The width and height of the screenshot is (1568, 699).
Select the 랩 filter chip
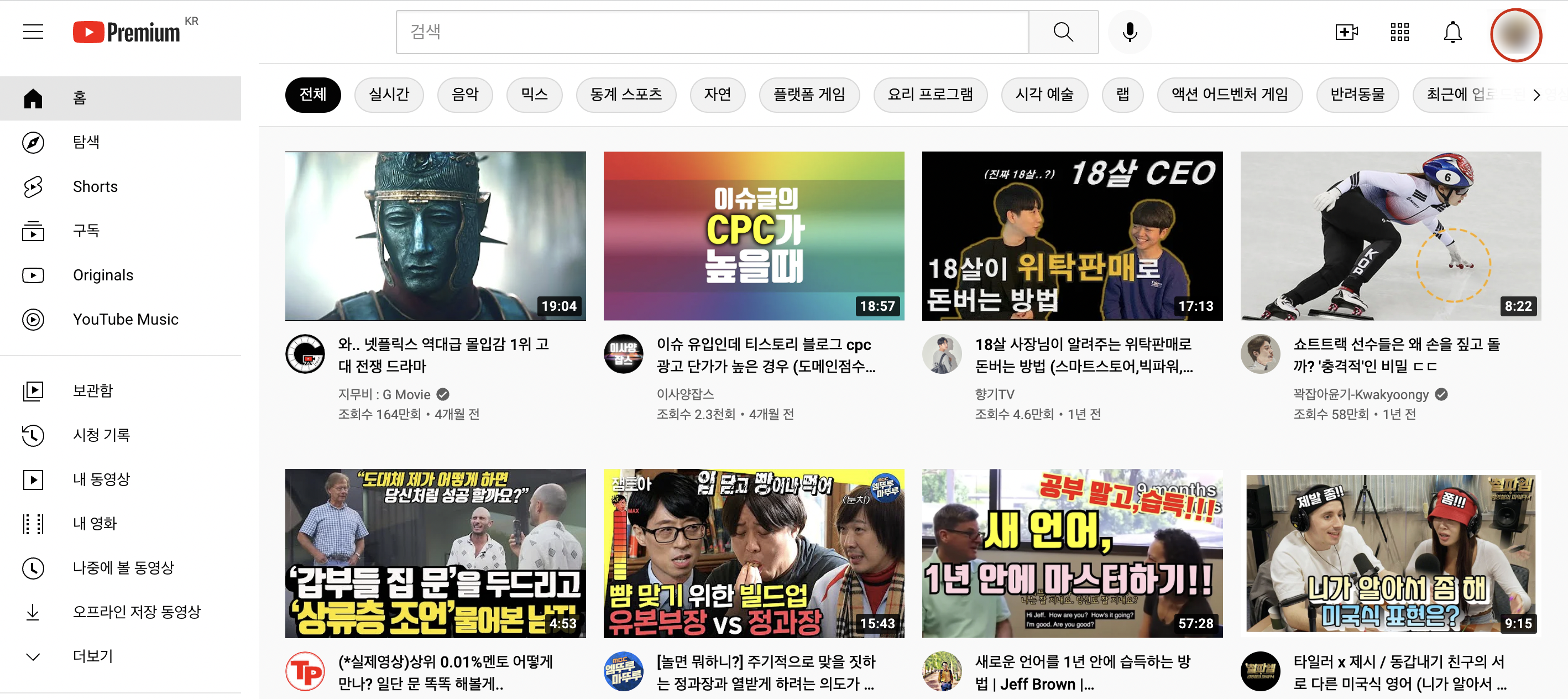[x=1122, y=95]
